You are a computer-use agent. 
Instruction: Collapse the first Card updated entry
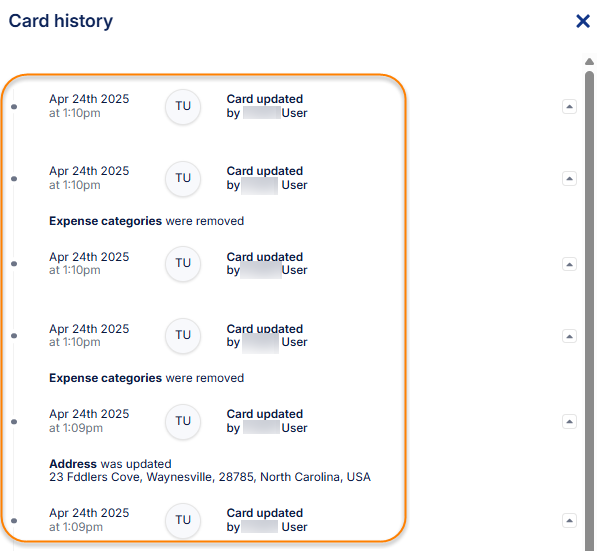click(569, 106)
